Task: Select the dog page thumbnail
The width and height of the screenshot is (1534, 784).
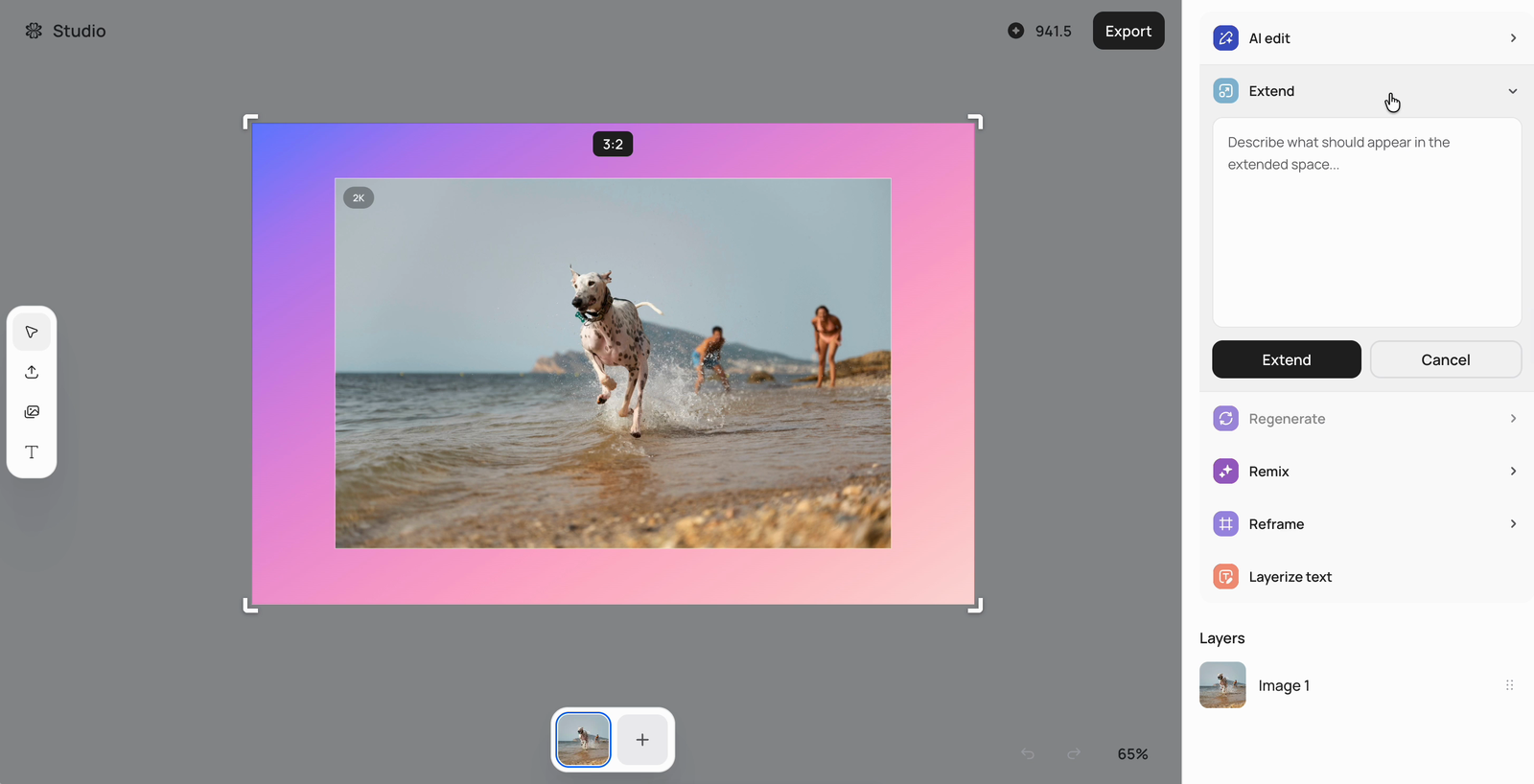Action: (x=583, y=740)
